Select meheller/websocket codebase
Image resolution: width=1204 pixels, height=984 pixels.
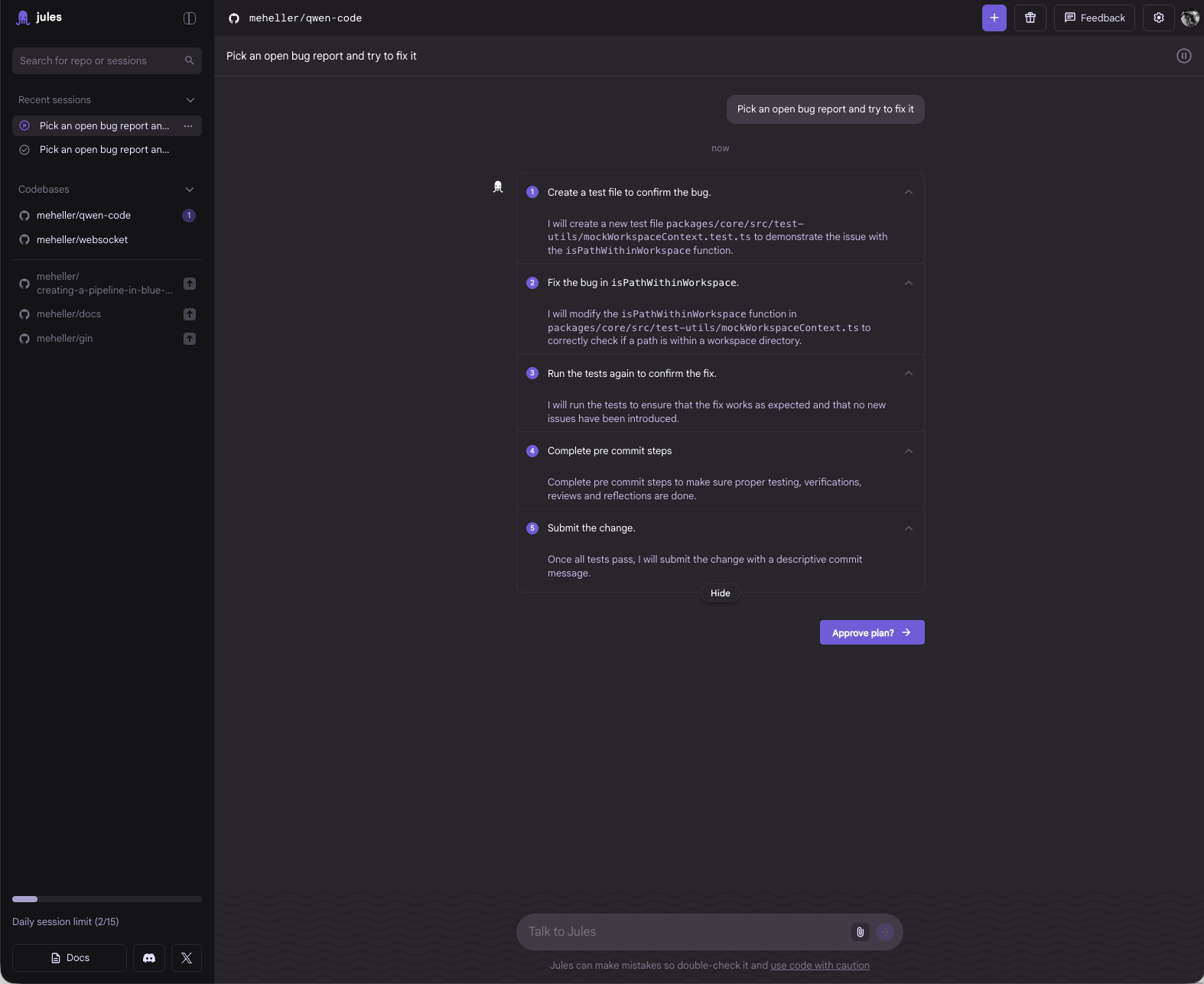(x=82, y=239)
